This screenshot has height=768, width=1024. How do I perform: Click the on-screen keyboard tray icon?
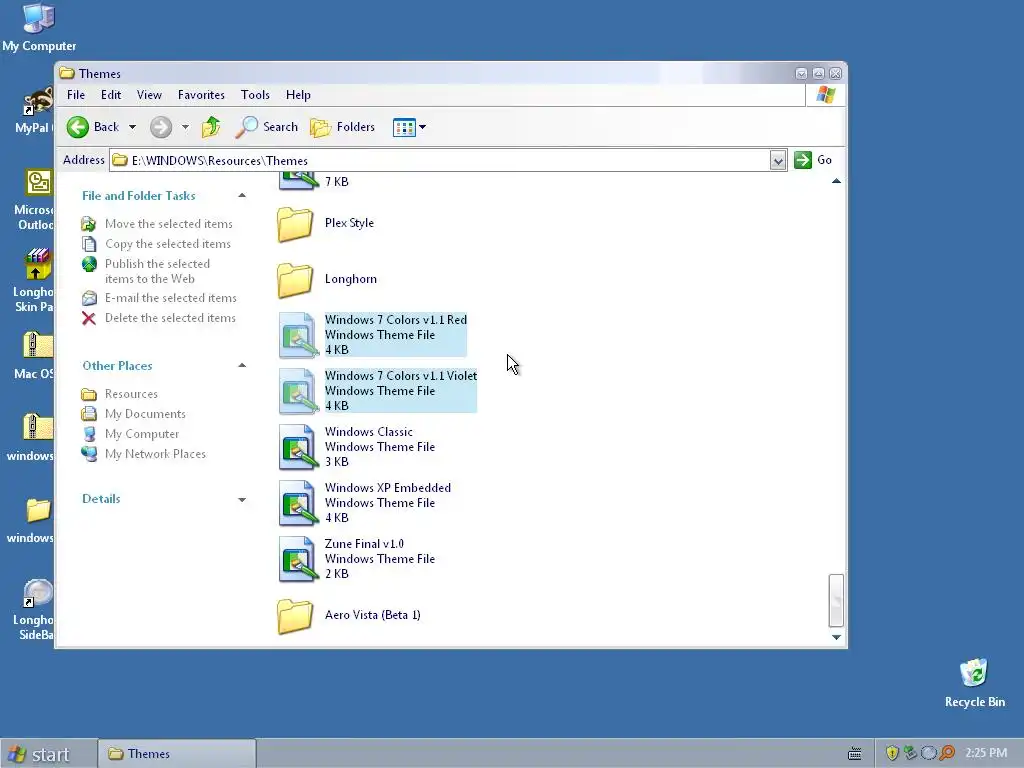(854, 754)
